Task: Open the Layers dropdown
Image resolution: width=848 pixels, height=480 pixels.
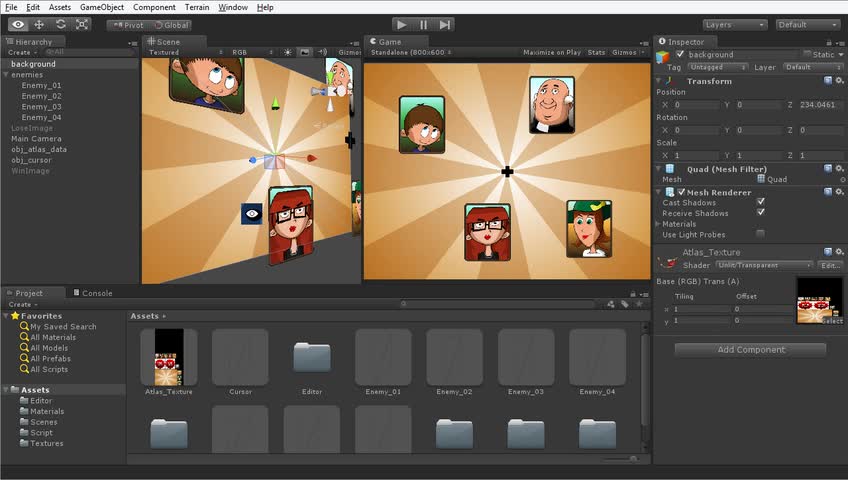Action: [x=734, y=24]
